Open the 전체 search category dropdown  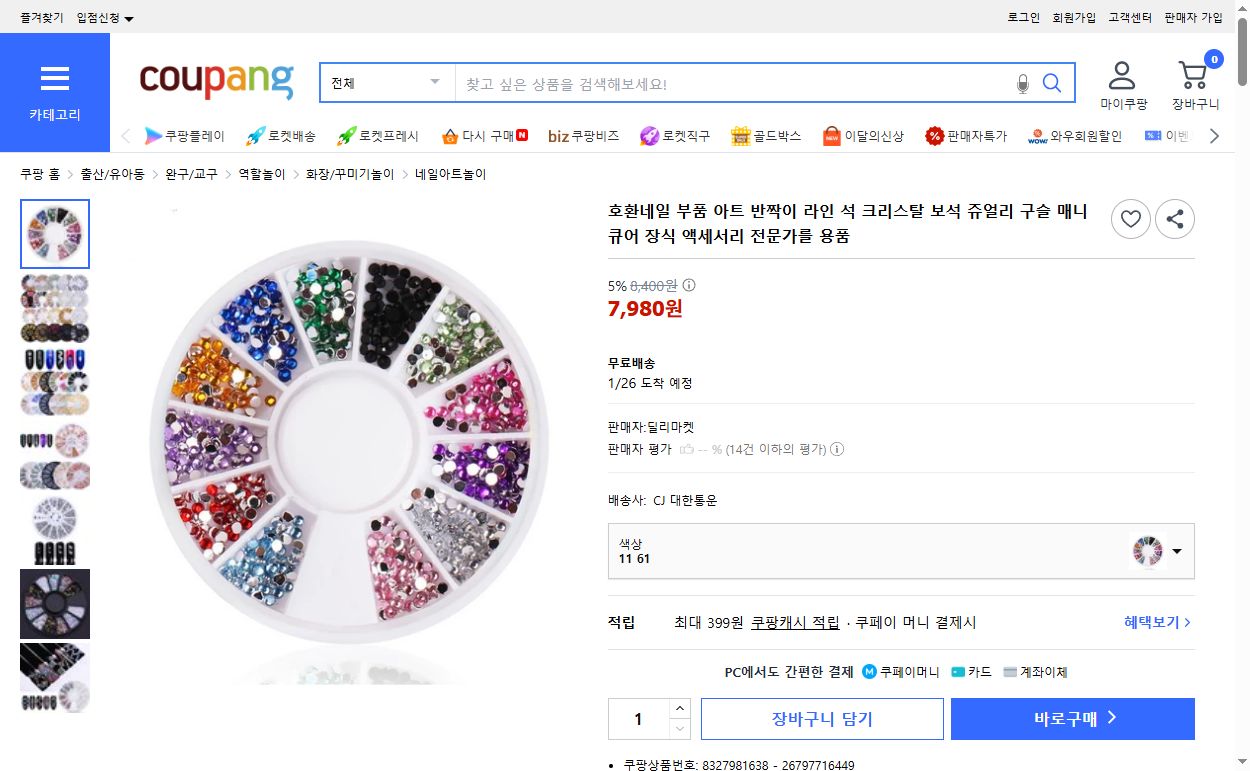(x=386, y=83)
